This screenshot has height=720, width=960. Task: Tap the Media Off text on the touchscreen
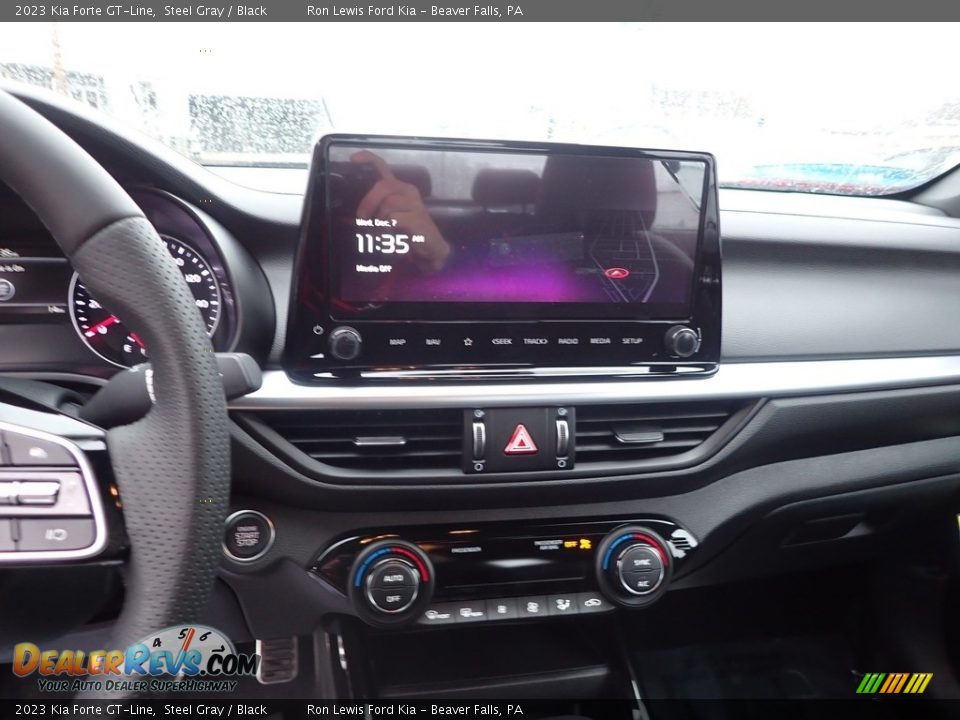coord(375,268)
